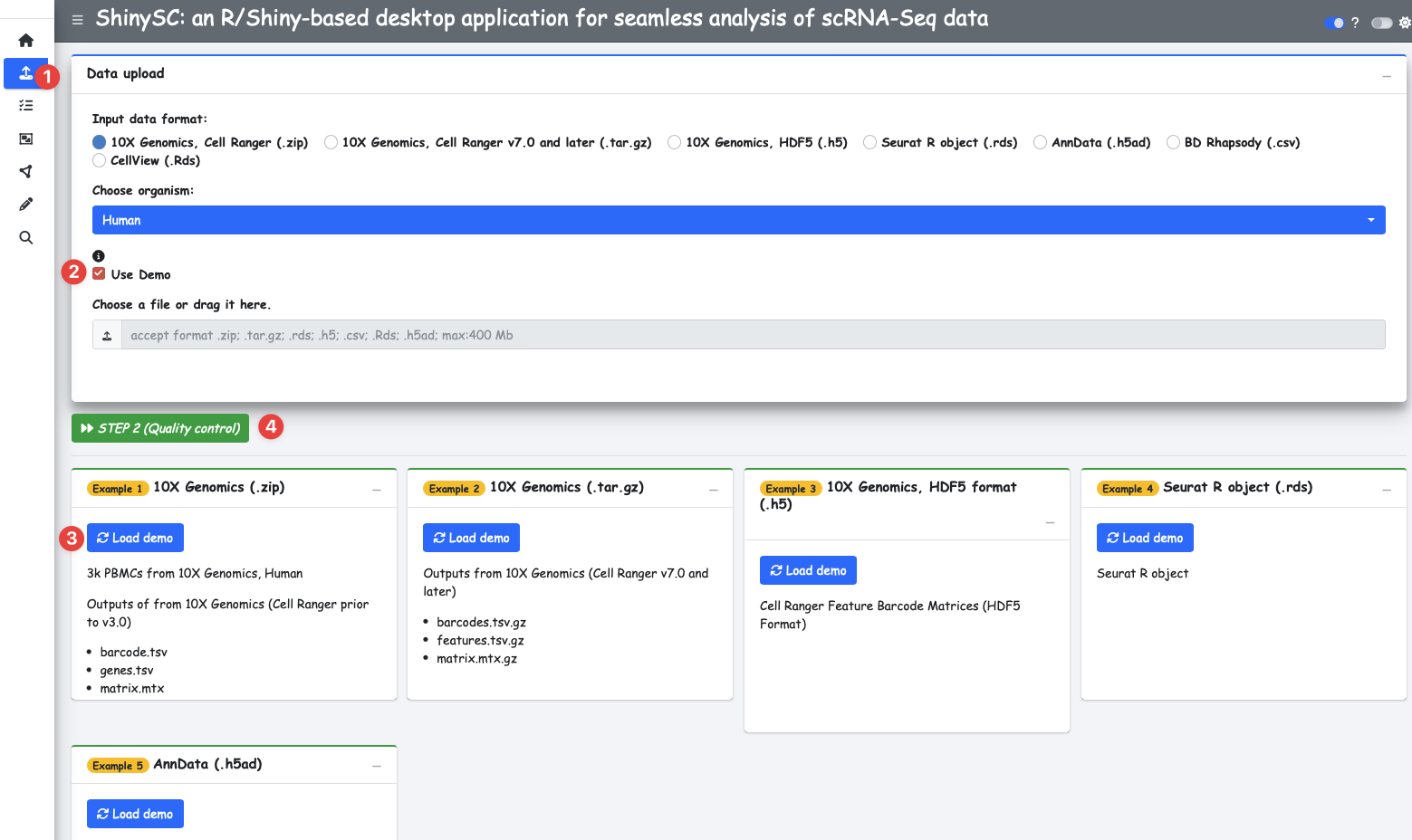Open the checklist (quality control) sidebar icon
Screen dimensions: 1412x840
pyautogui.click(x=26, y=106)
